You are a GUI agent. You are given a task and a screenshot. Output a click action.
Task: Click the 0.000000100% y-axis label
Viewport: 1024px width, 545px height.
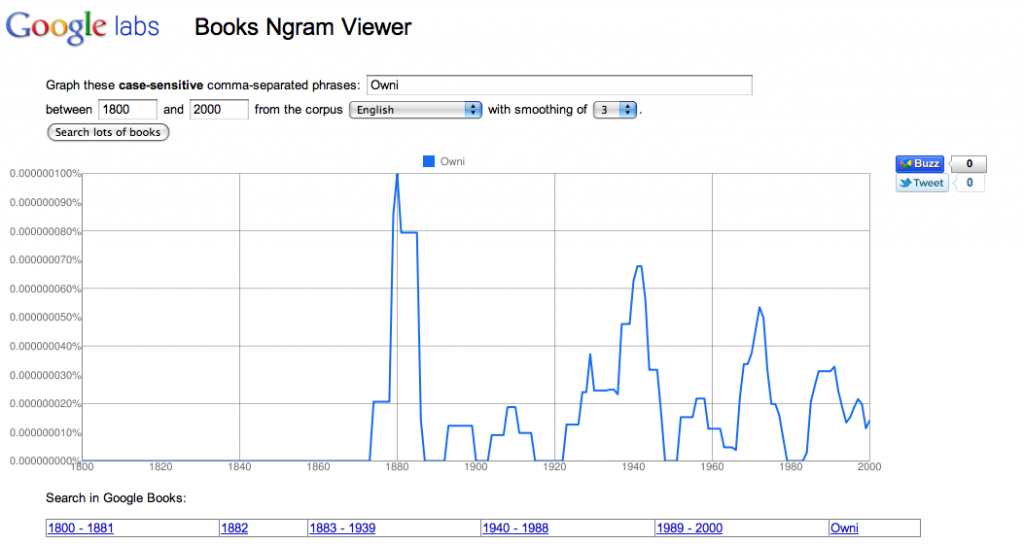45,174
